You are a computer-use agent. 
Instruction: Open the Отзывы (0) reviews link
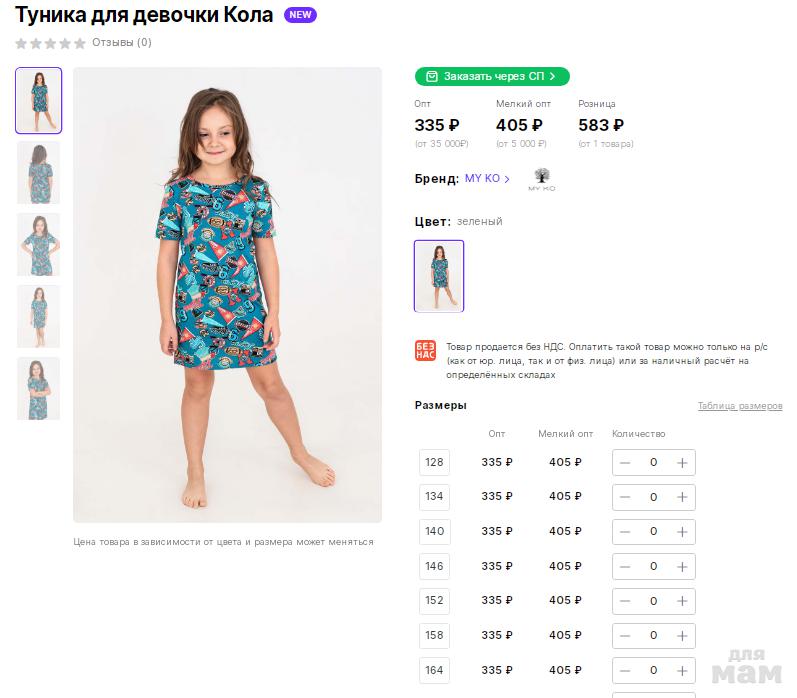coord(122,43)
